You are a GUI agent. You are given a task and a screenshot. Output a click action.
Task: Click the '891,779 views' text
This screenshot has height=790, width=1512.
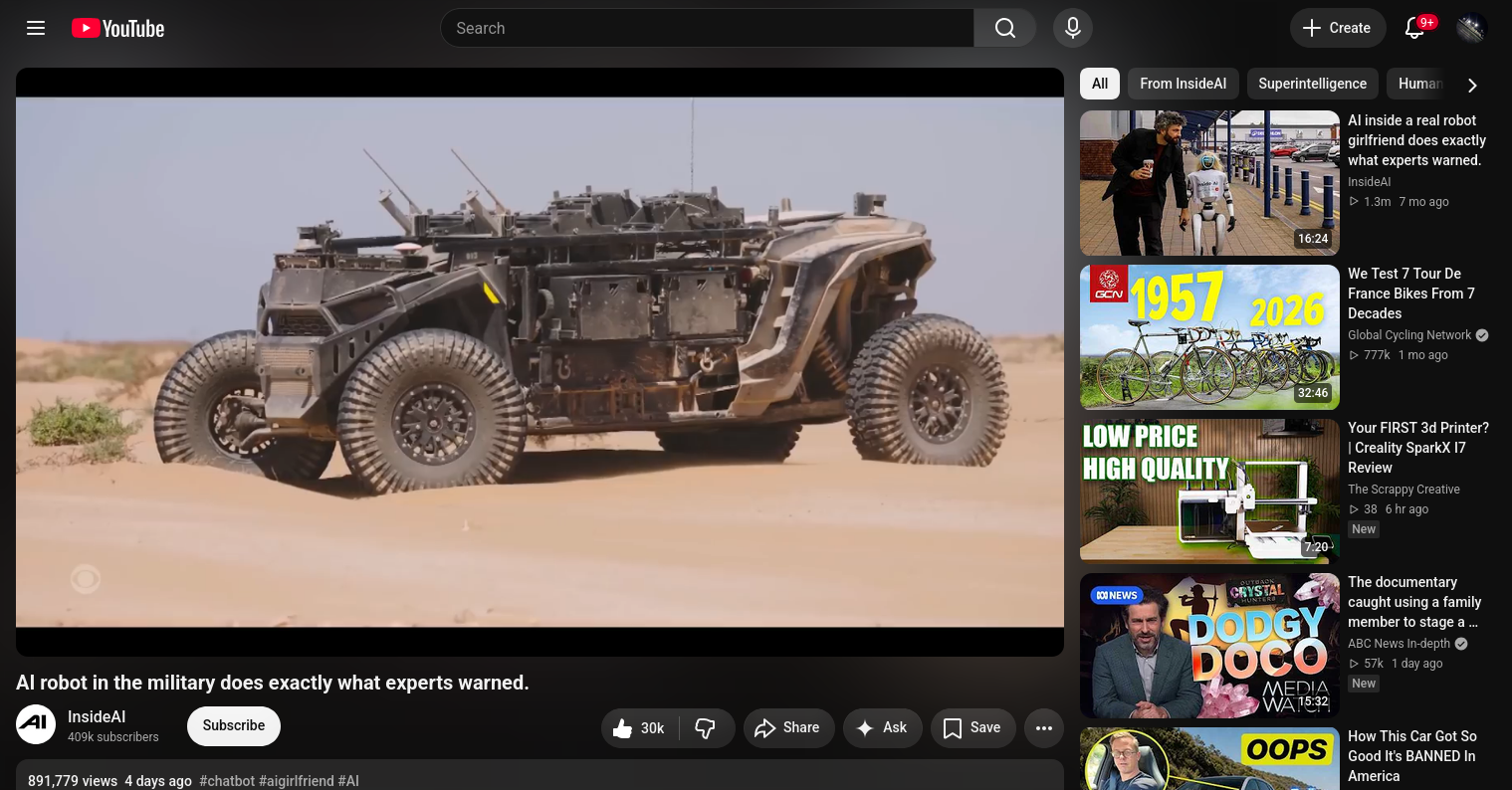73,781
